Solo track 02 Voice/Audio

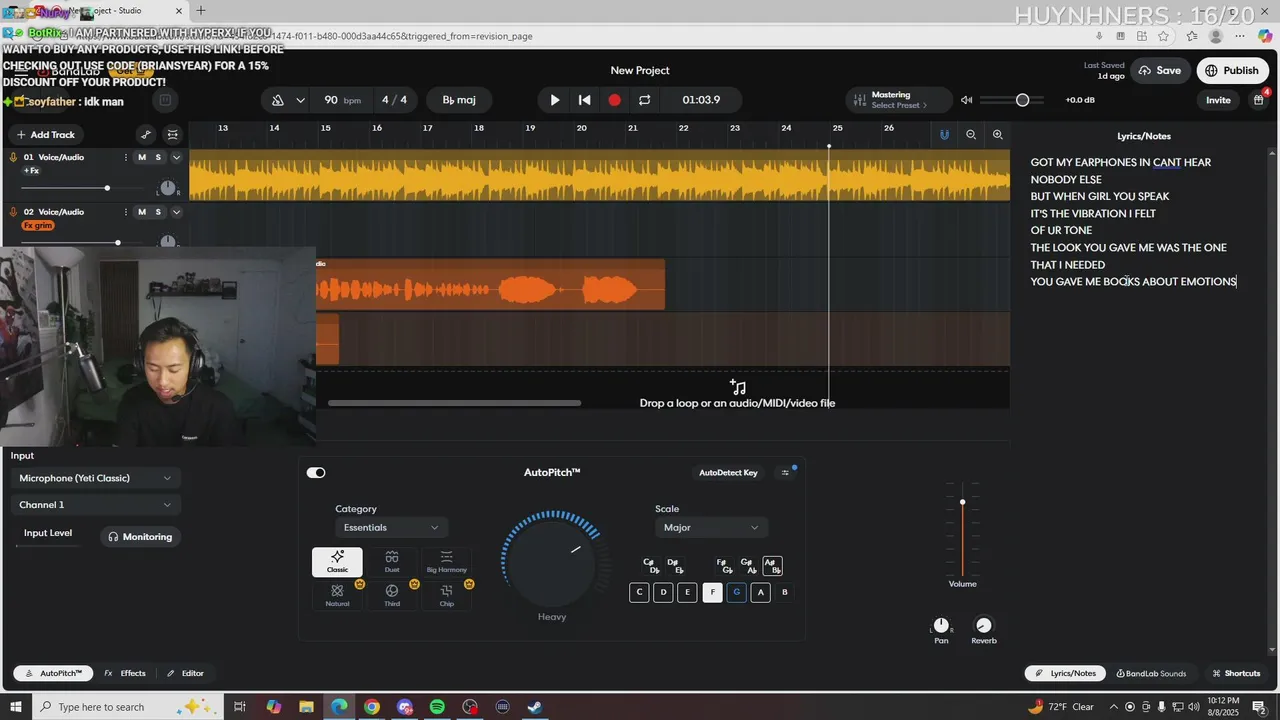[158, 212]
